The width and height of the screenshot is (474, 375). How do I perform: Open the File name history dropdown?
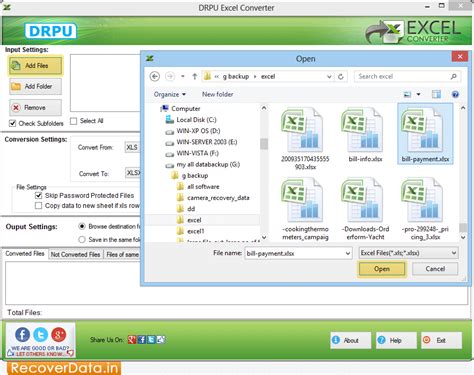click(x=348, y=254)
